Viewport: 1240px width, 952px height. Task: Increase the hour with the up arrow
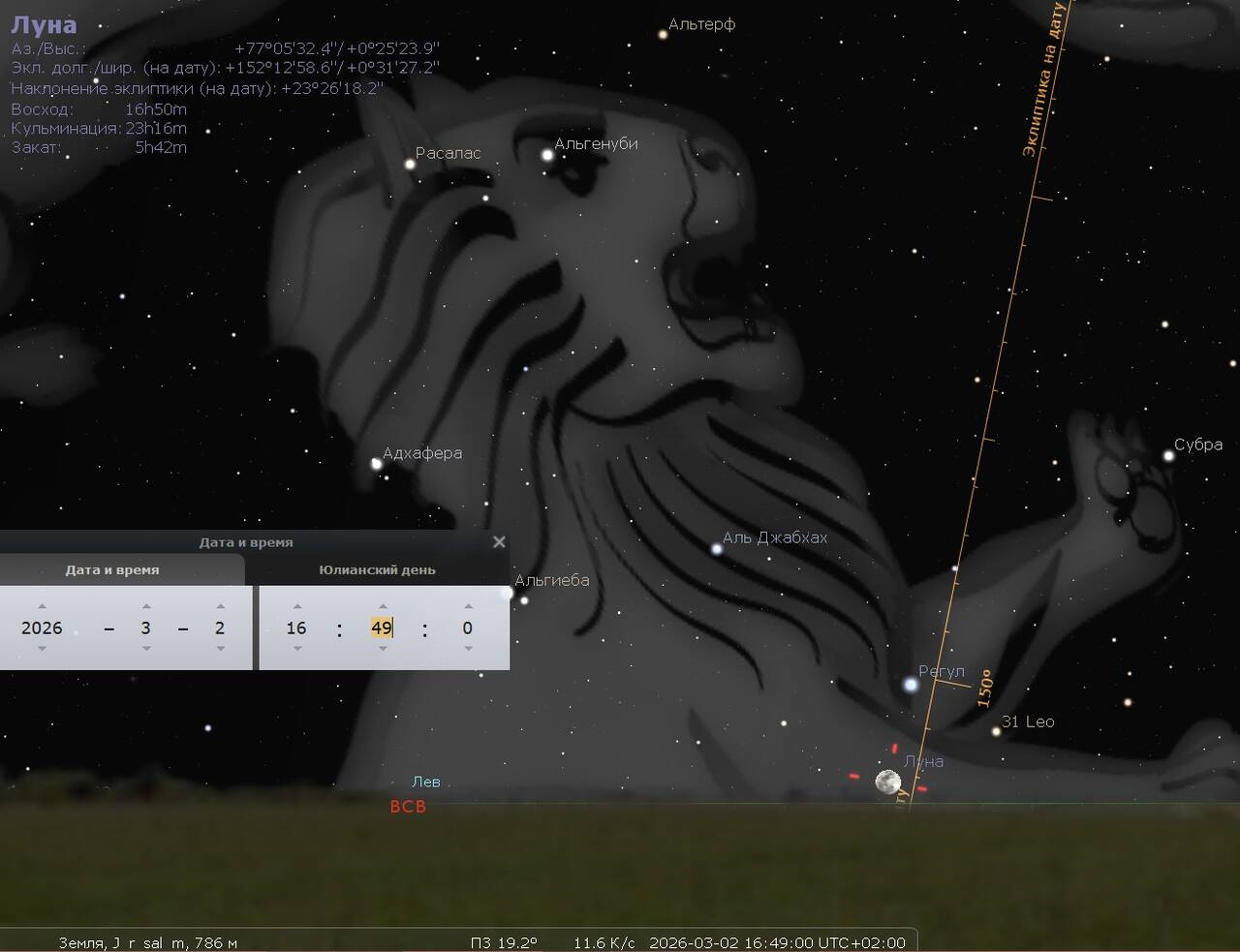(296, 607)
